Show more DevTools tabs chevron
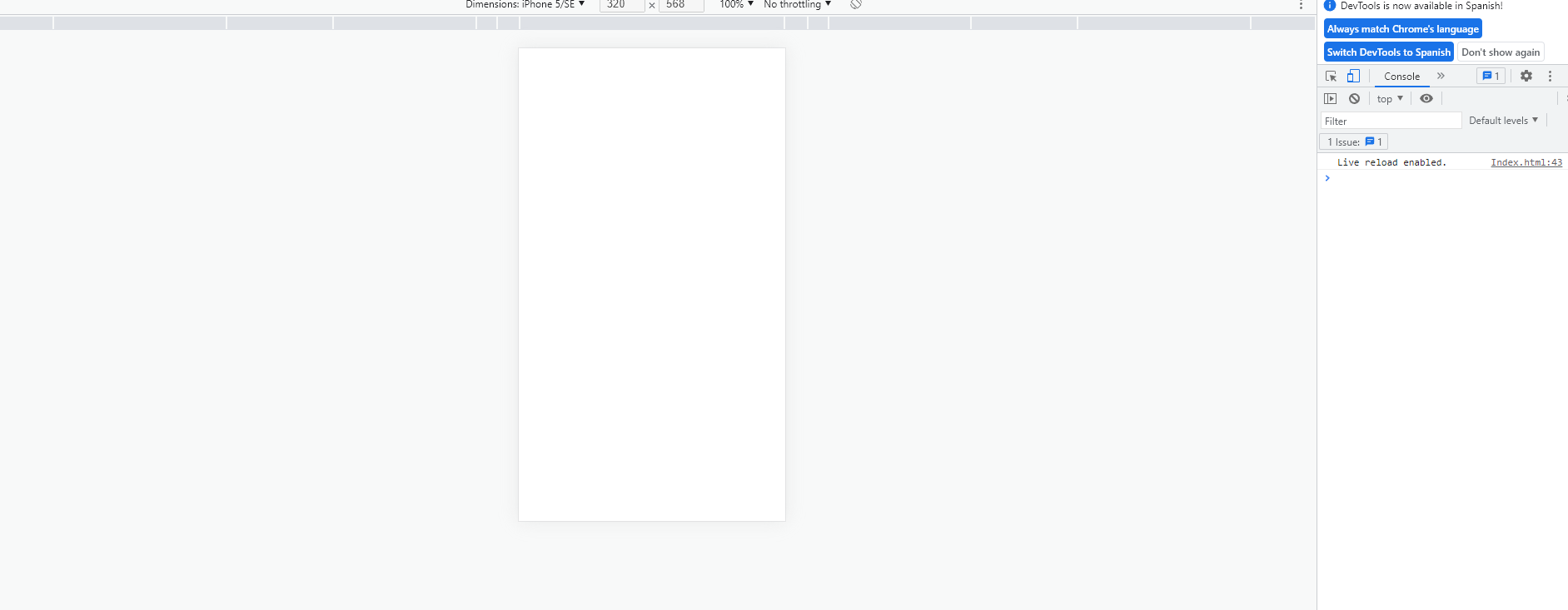Image resolution: width=1568 pixels, height=610 pixels. click(1441, 76)
